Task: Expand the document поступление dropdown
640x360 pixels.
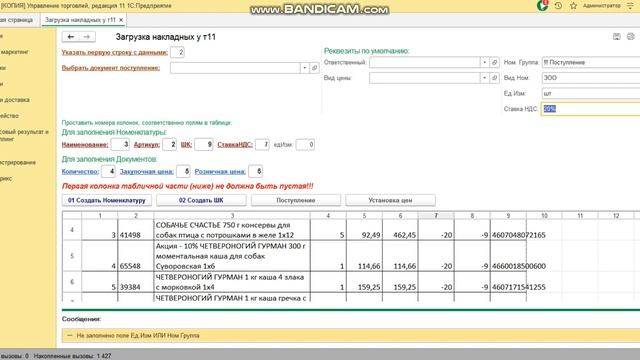Action: 304,68
